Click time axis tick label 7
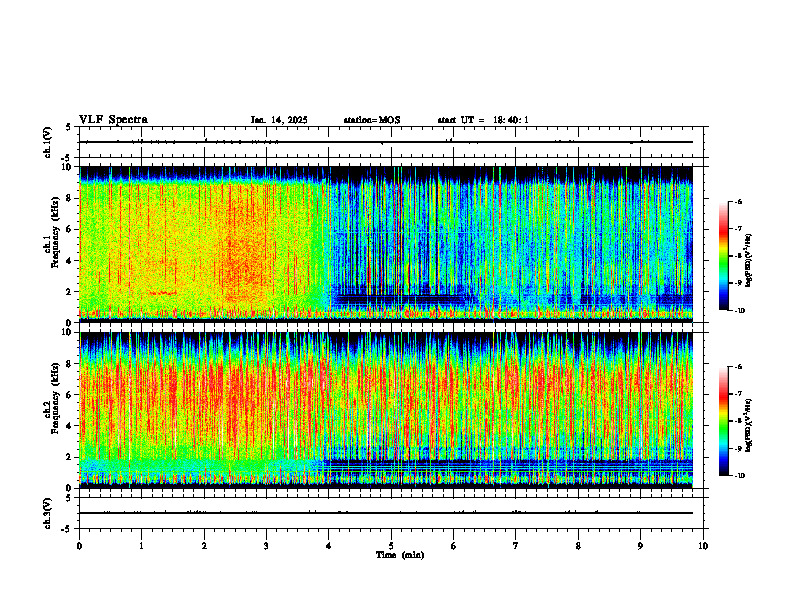This screenshot has width=792, height=612. (516, 546)
